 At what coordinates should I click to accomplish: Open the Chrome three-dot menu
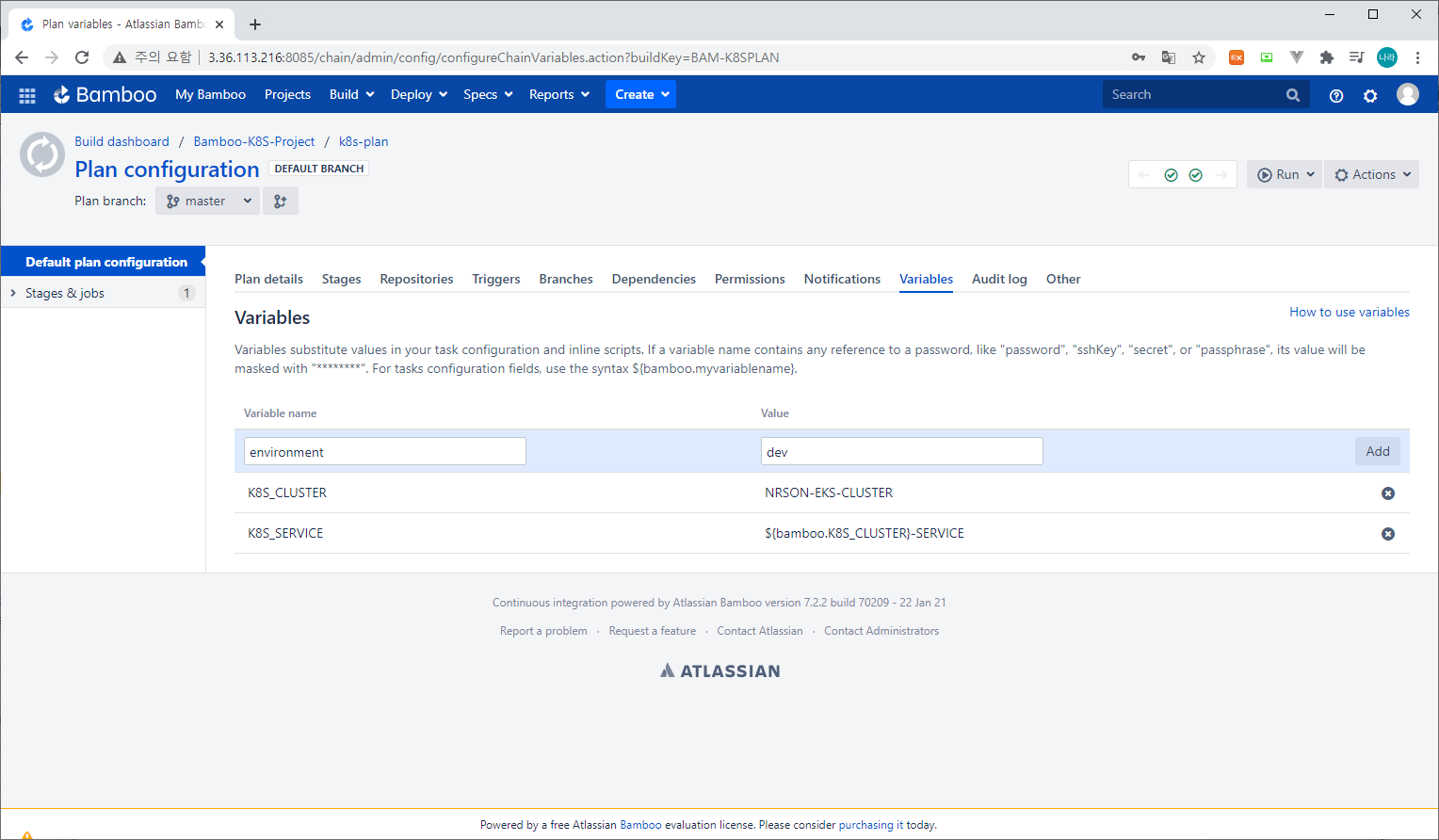point(1417,57)
